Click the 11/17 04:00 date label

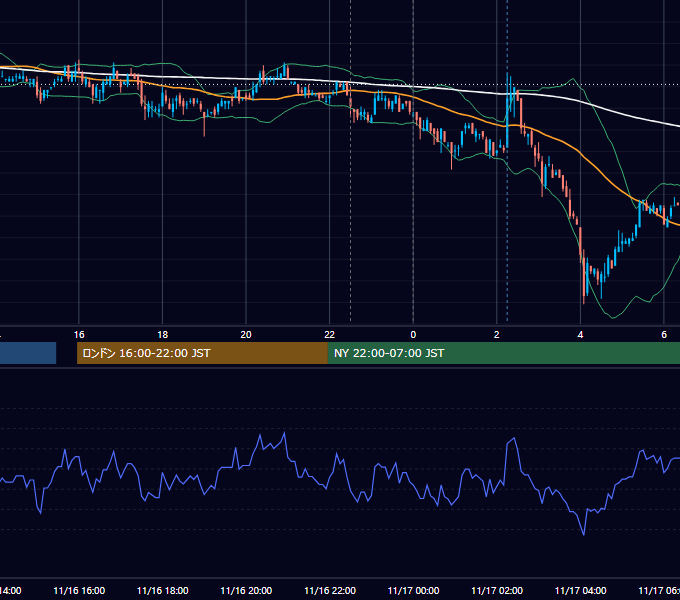coord(580,590)
